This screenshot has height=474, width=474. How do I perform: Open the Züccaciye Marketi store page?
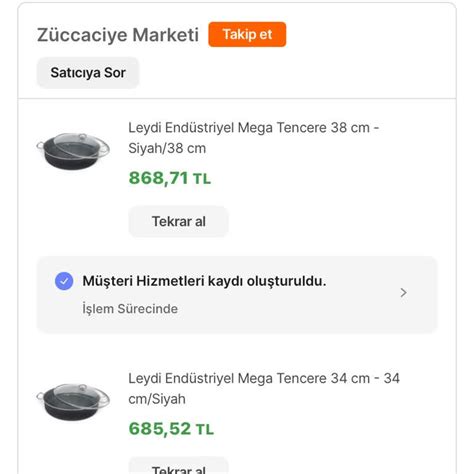coord(118,35)
